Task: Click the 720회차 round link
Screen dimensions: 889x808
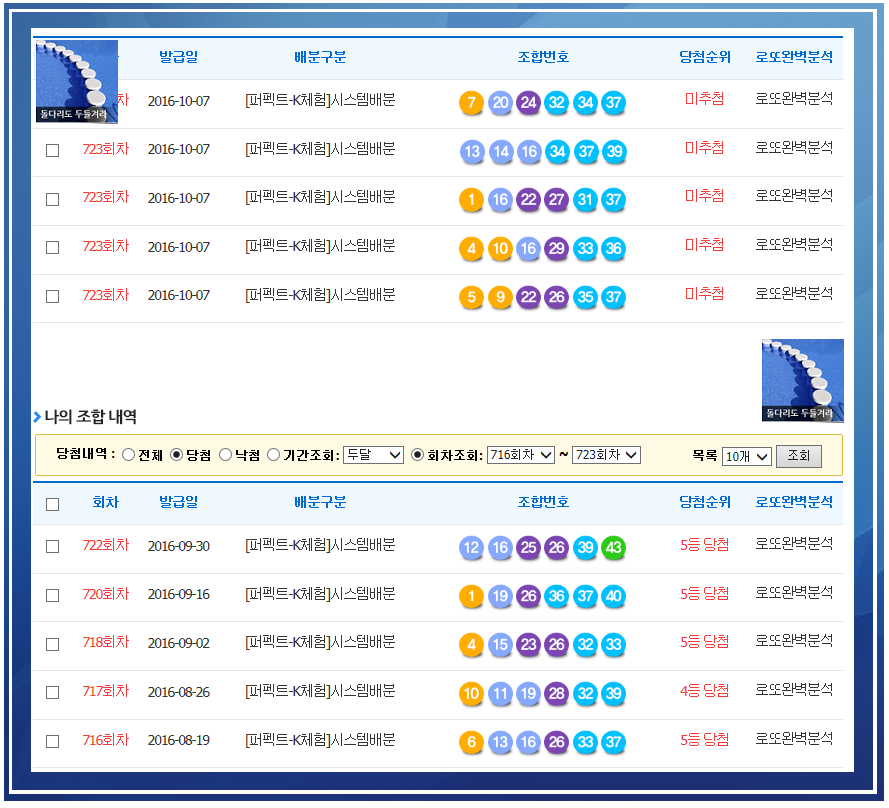Action: (x=105, y=594)
